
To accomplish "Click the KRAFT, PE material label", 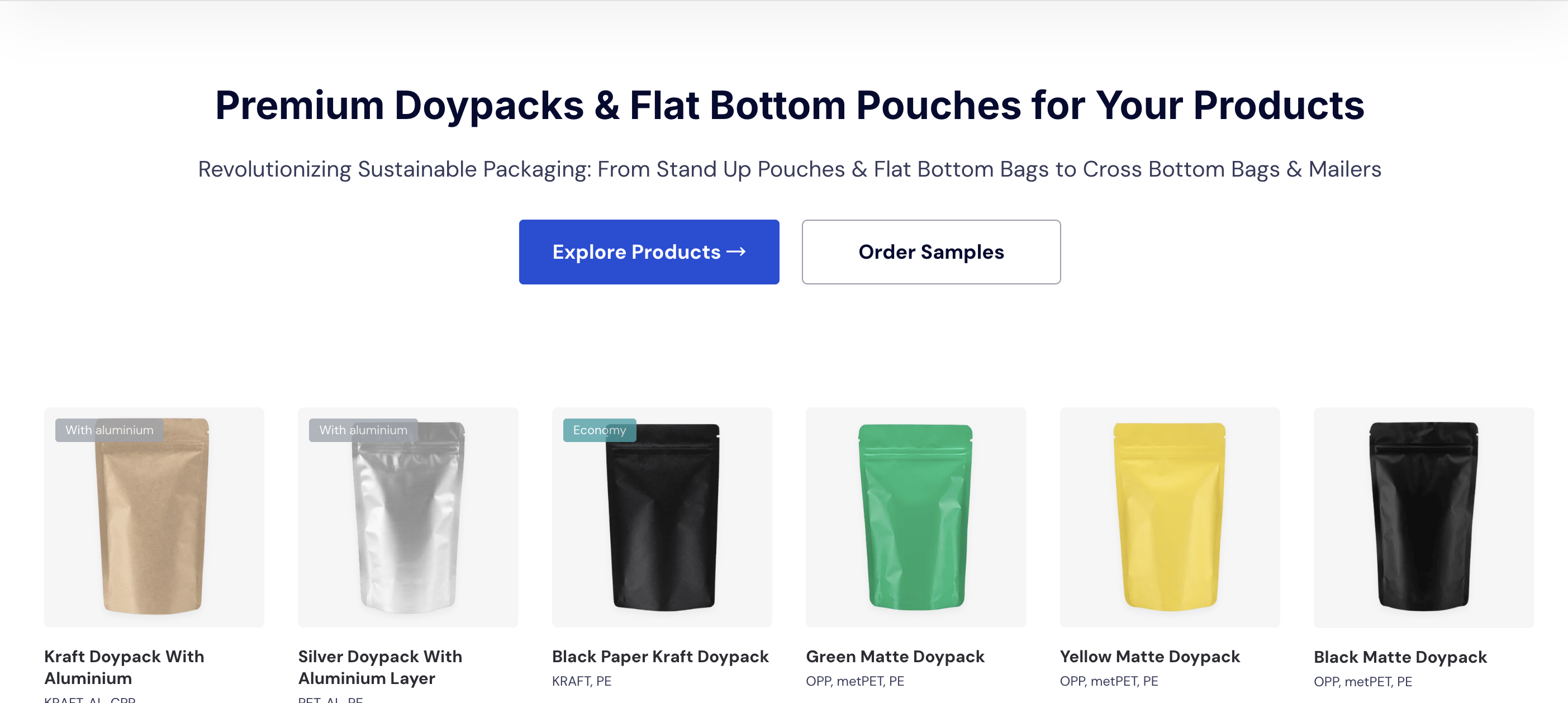I will (582, 681).
